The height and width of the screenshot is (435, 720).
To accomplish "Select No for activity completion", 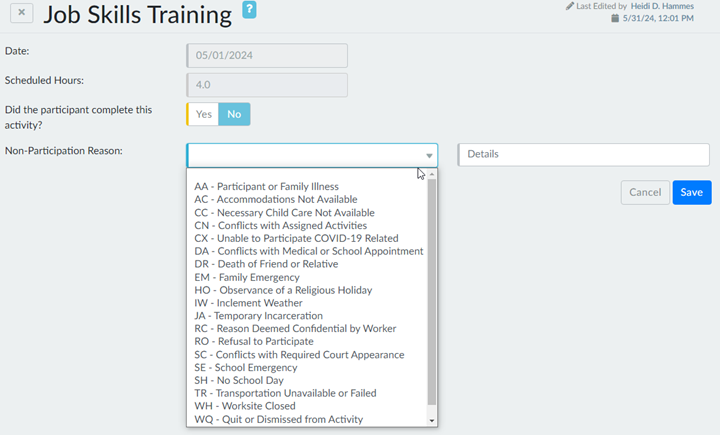I will 234,114.
